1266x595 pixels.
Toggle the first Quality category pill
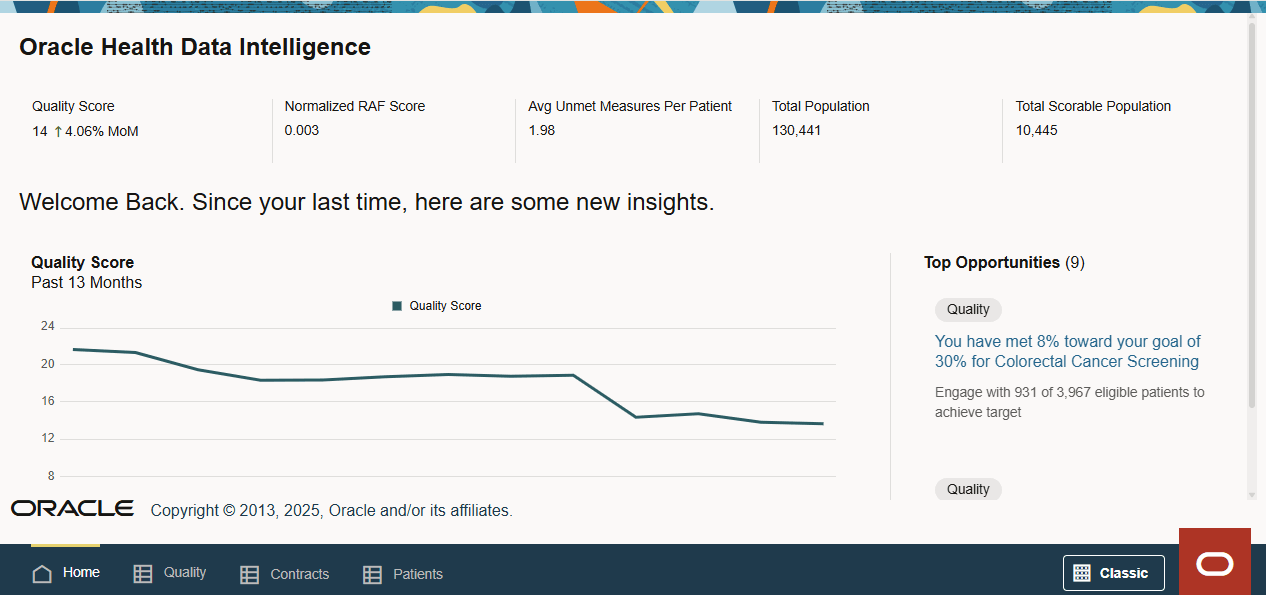tap(967, 309)
